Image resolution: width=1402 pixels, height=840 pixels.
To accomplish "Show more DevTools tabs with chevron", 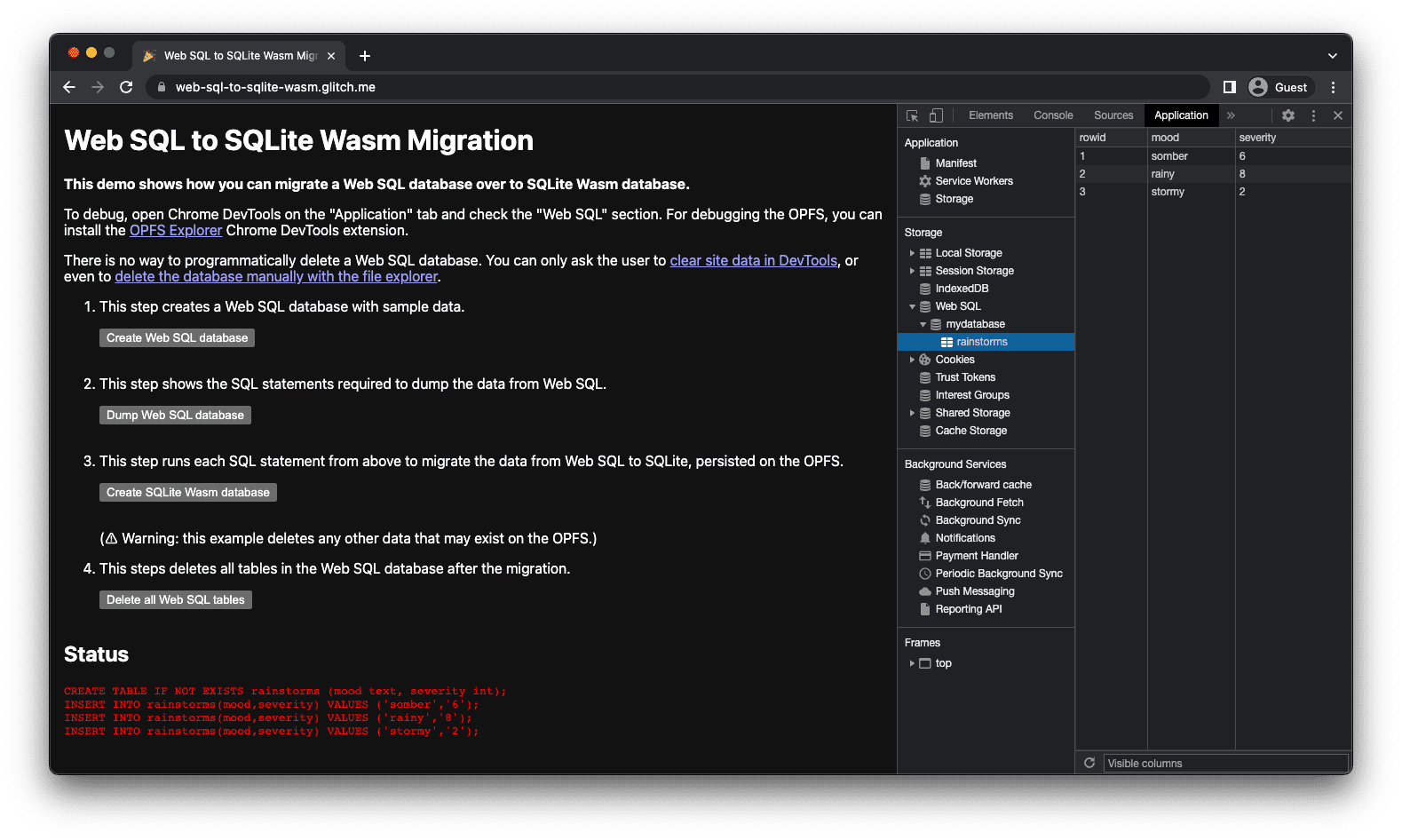I will coord(1231,115).
